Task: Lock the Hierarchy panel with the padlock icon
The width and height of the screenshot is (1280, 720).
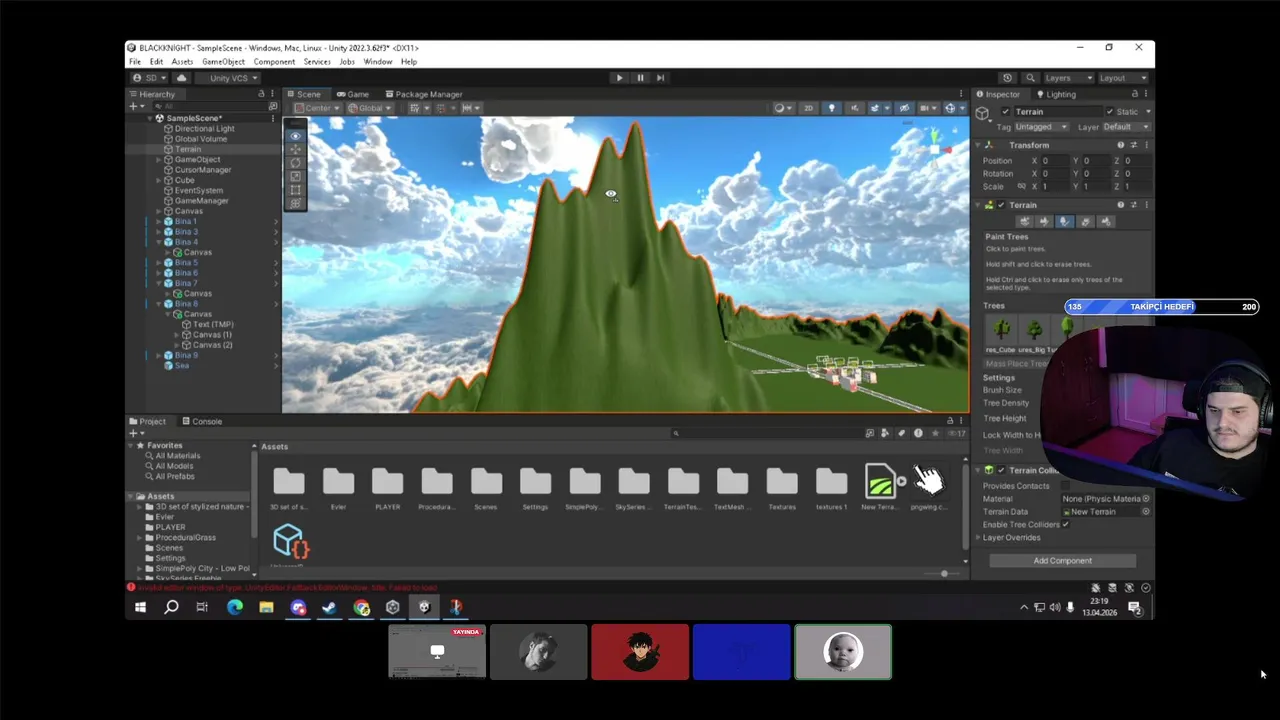Action: tap(261, 94)
